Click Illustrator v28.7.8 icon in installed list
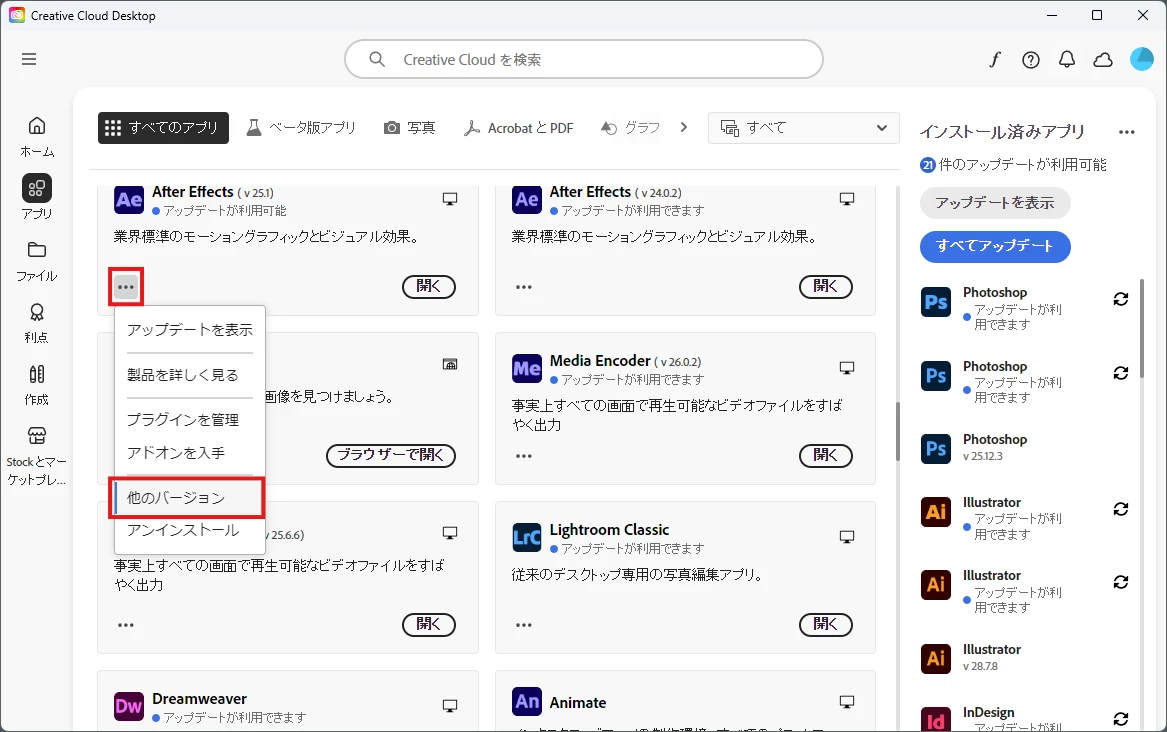Screen dimensions: 1167x732 click(x=936, y=659)
